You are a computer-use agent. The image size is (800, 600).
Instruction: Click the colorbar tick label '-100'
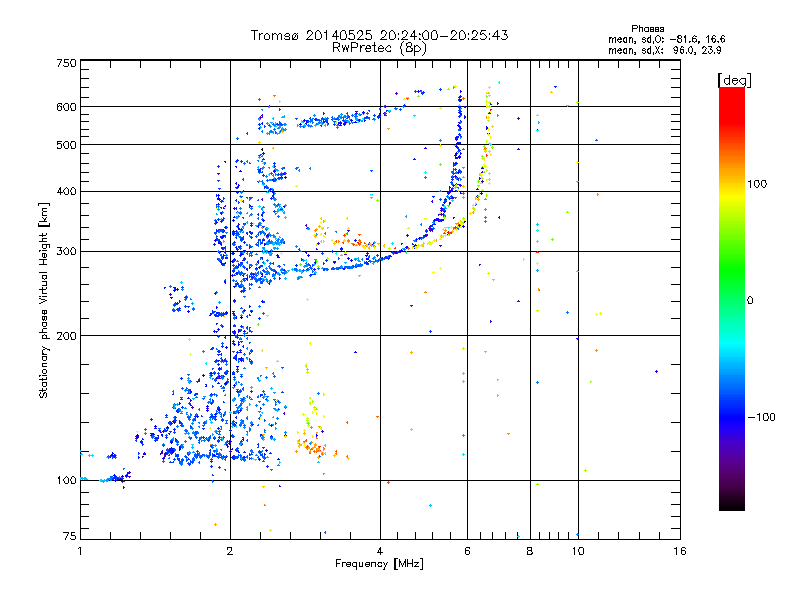point(761,417)
